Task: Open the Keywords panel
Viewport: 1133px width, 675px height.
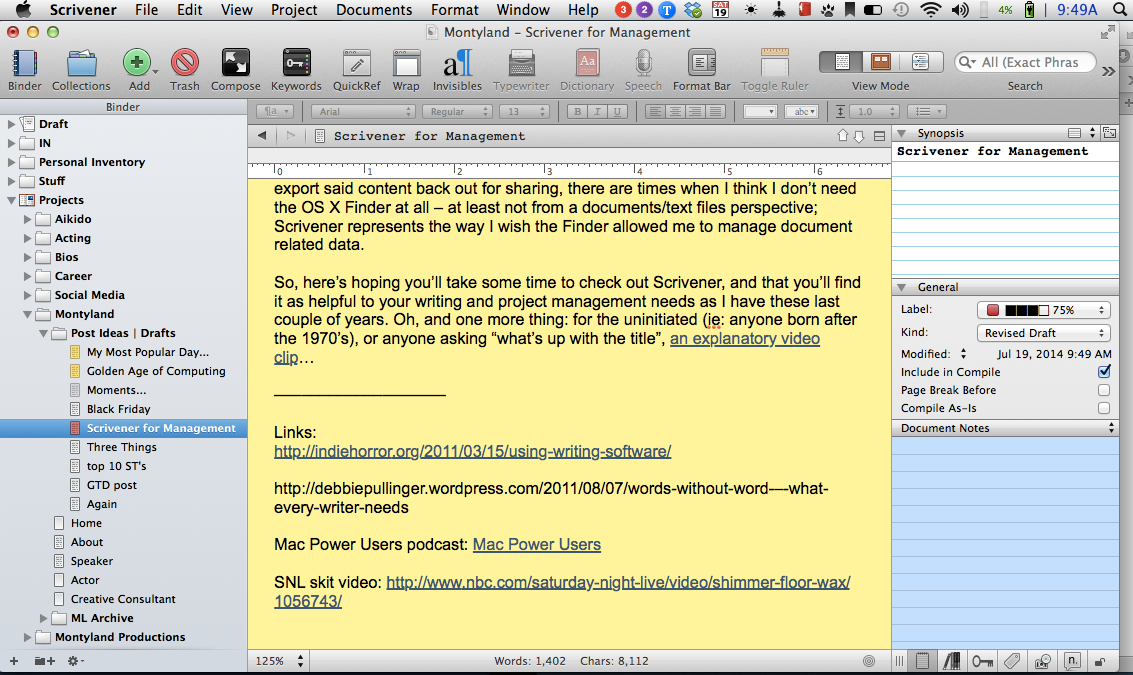Action: pos(296,63)
